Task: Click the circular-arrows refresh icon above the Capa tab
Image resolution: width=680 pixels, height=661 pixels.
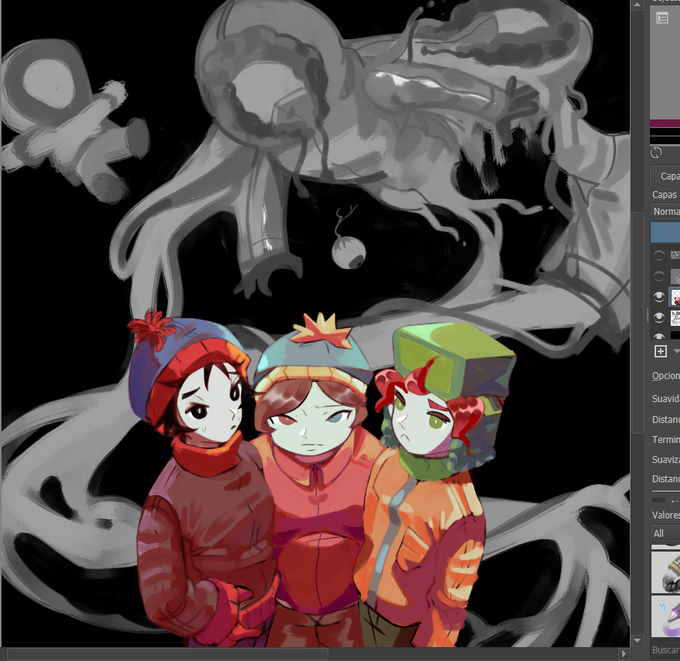Action: coord(657,153)
